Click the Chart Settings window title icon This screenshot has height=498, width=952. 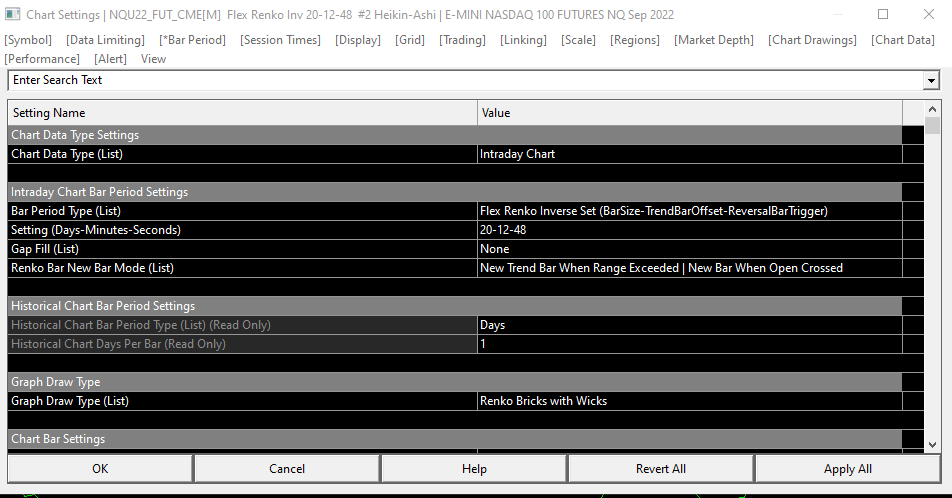[13, 14]
